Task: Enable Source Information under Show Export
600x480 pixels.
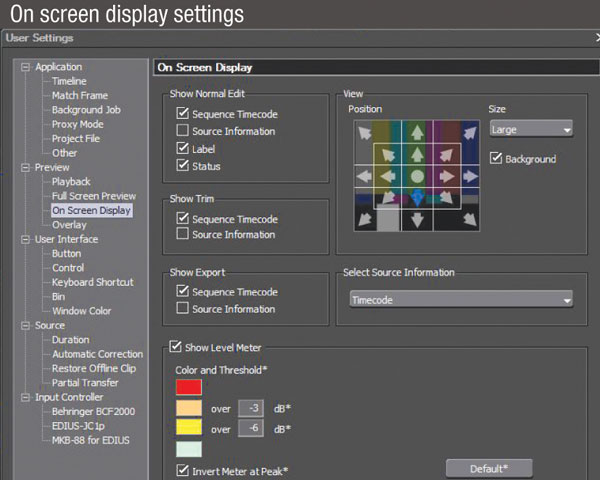Action: click(x=183, y=308)
